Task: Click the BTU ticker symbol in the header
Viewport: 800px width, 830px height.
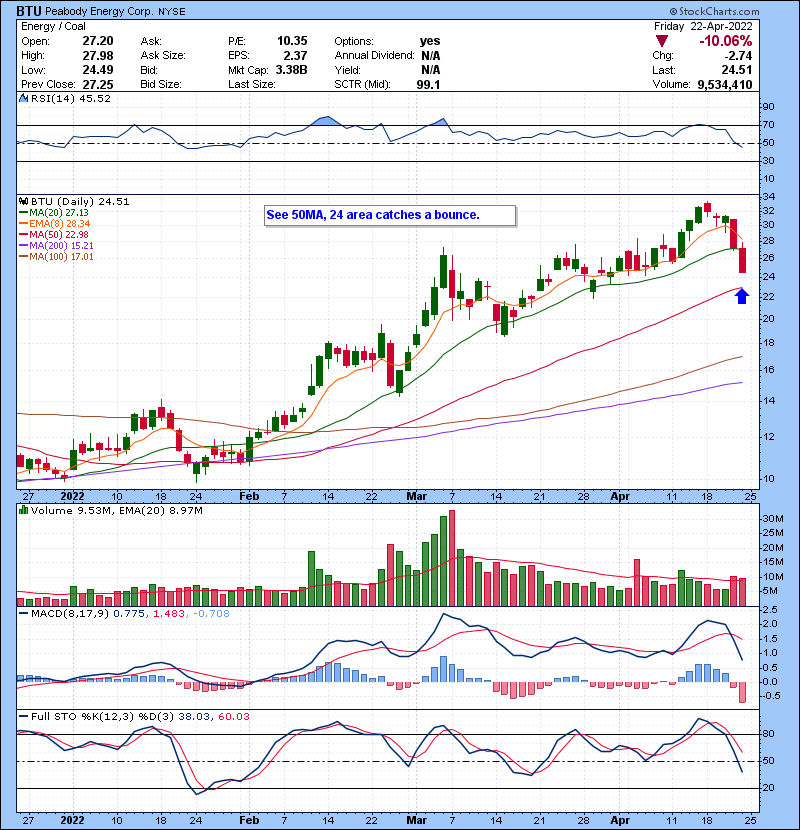Action: tap(28, 11)
